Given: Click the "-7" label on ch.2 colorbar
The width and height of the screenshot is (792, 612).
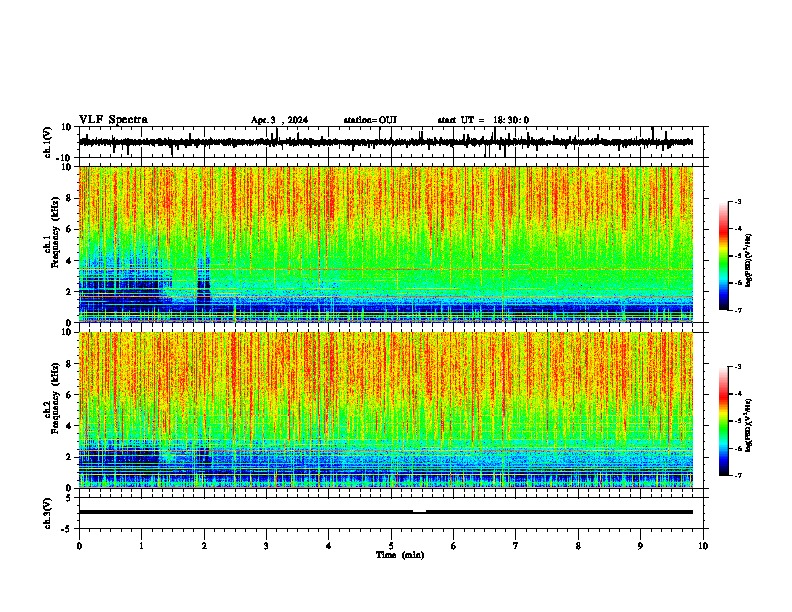Looking at the screenshot, I should pyautogui.click(x=737, y=475).
